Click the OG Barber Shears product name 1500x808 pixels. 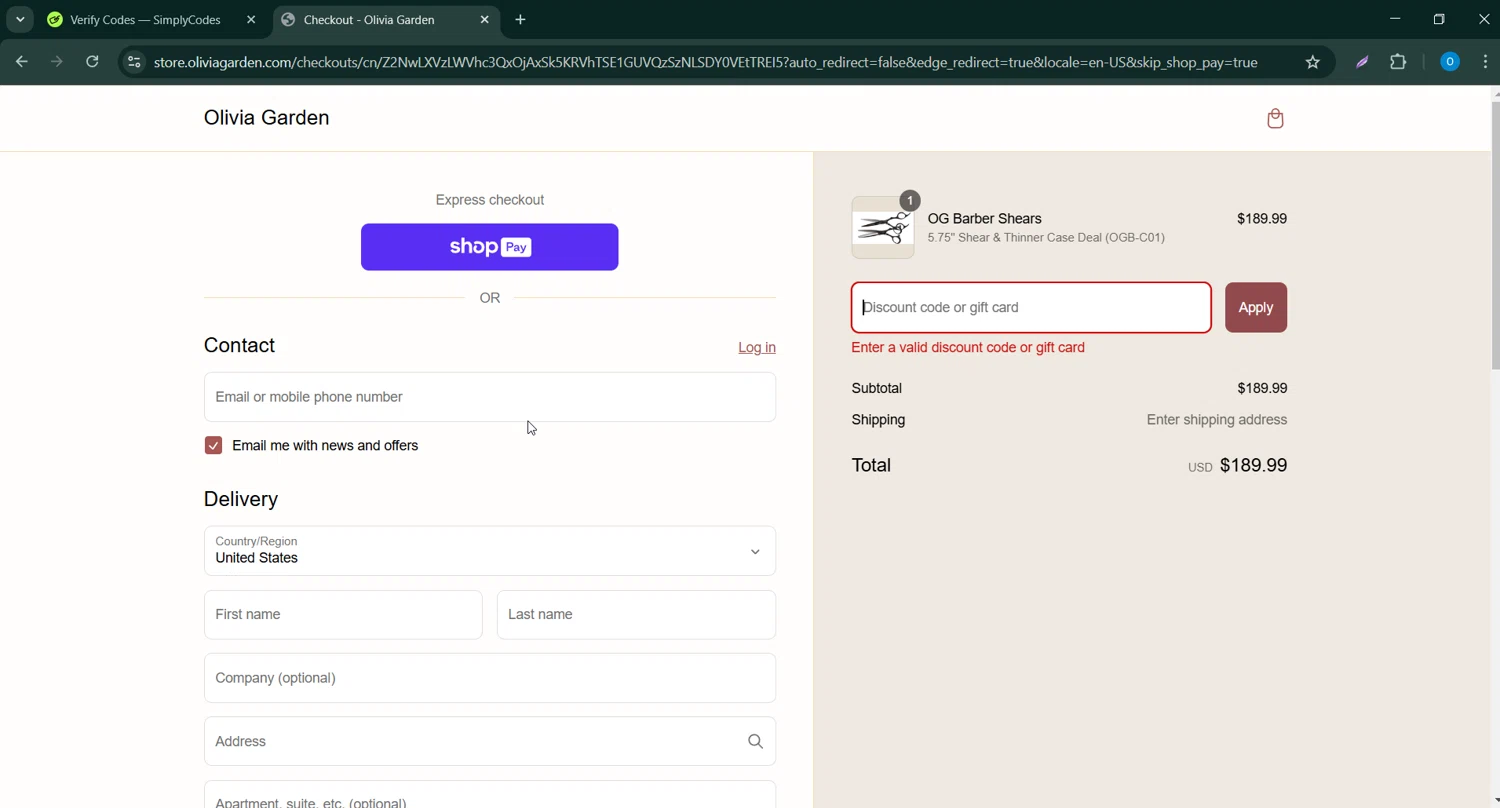[984, 219]
